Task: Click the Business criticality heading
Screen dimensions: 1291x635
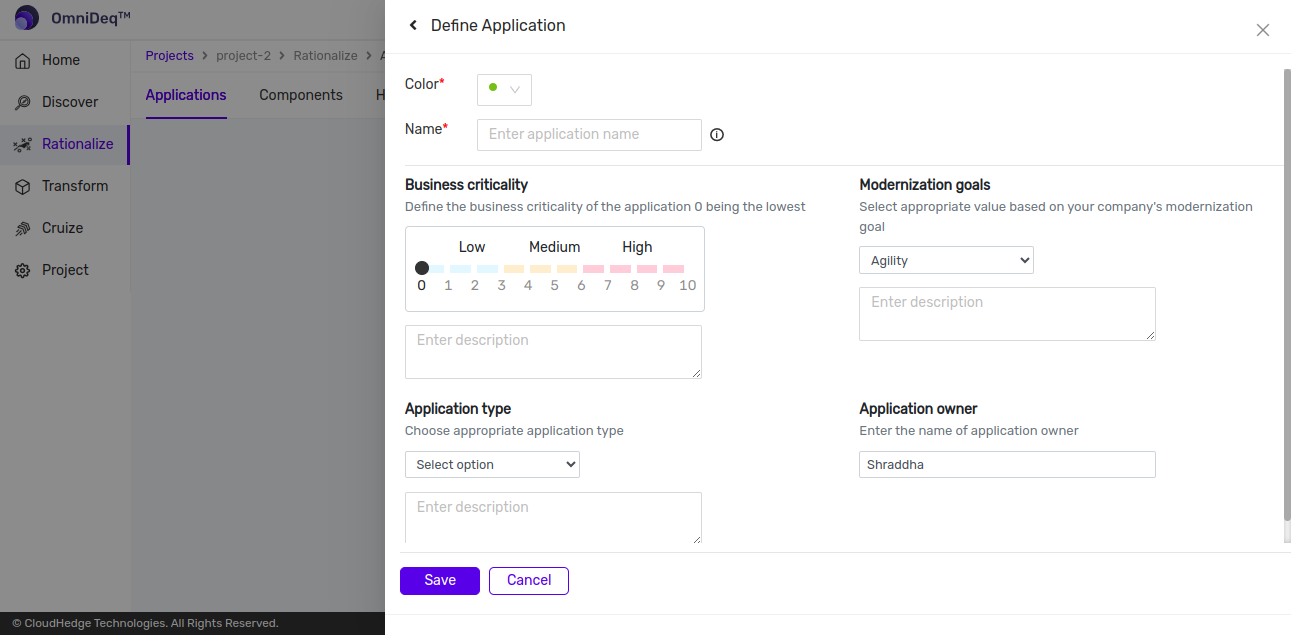Action: tap(466, 184)
